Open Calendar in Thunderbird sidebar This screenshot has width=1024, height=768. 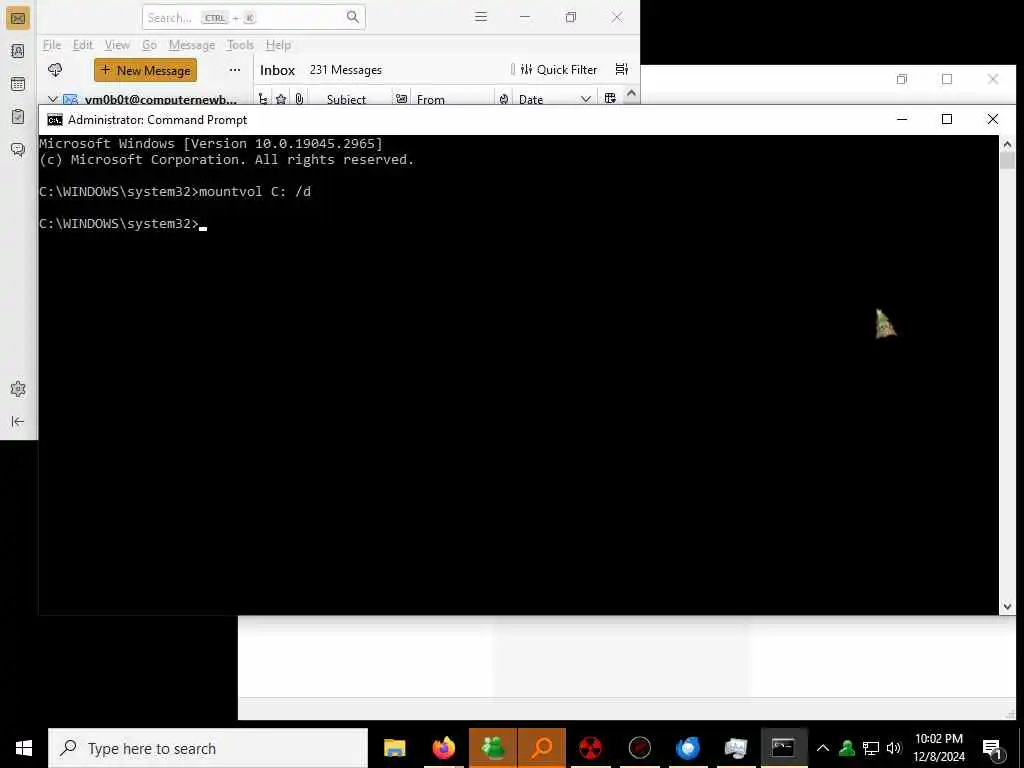pyautogui.click(x=18, y=84)
